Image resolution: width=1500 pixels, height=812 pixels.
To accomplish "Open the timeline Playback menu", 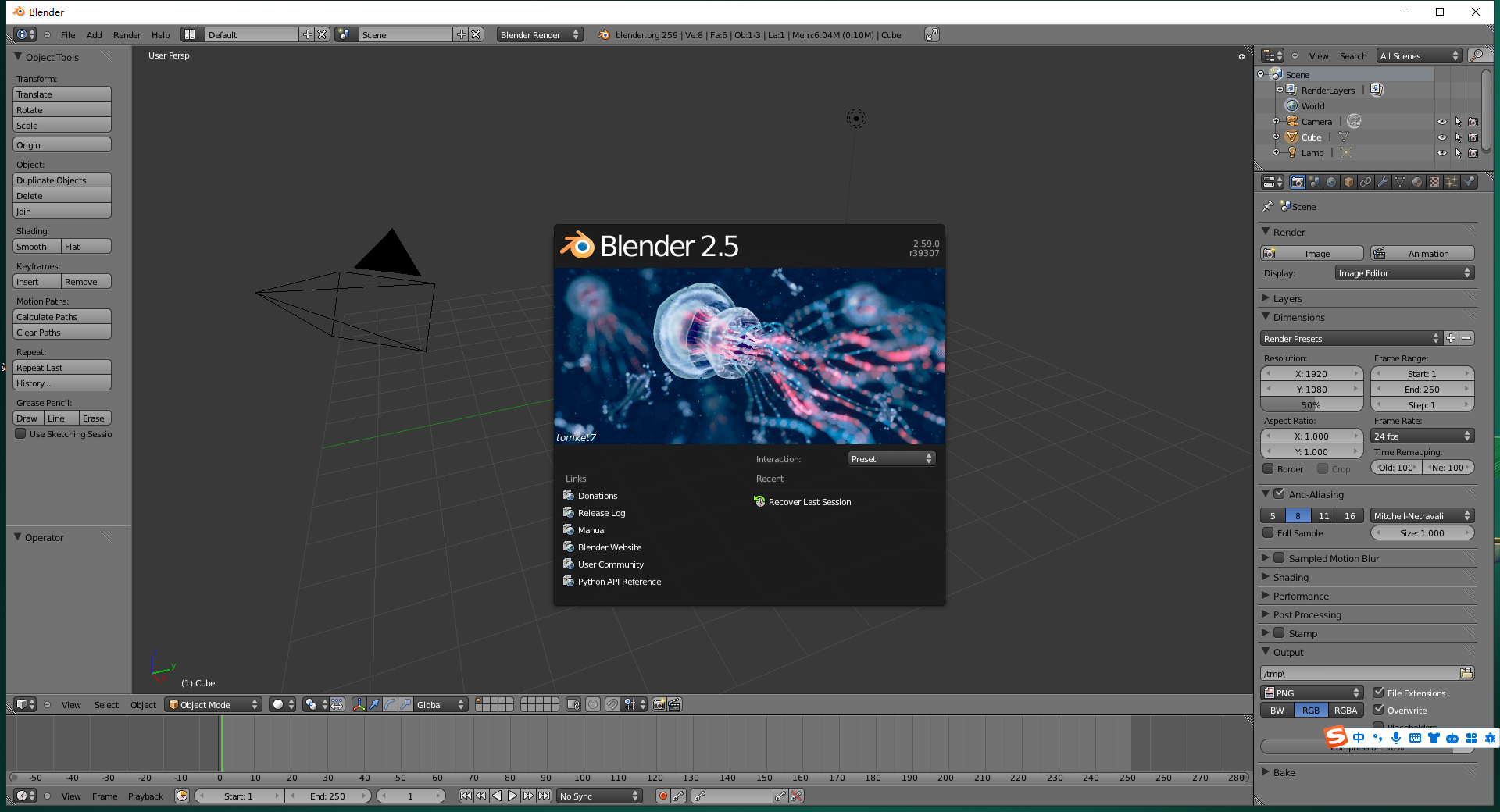I will pyautogui.click(x=145, y=796).
